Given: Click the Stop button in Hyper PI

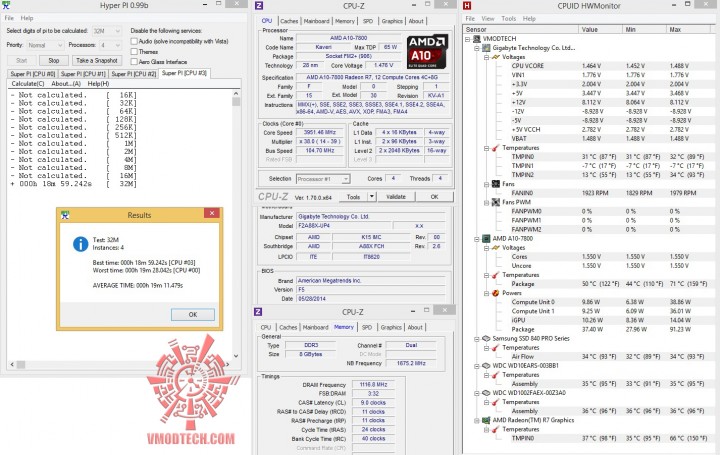Looking at the screenshot, I should tap(54, 60).
